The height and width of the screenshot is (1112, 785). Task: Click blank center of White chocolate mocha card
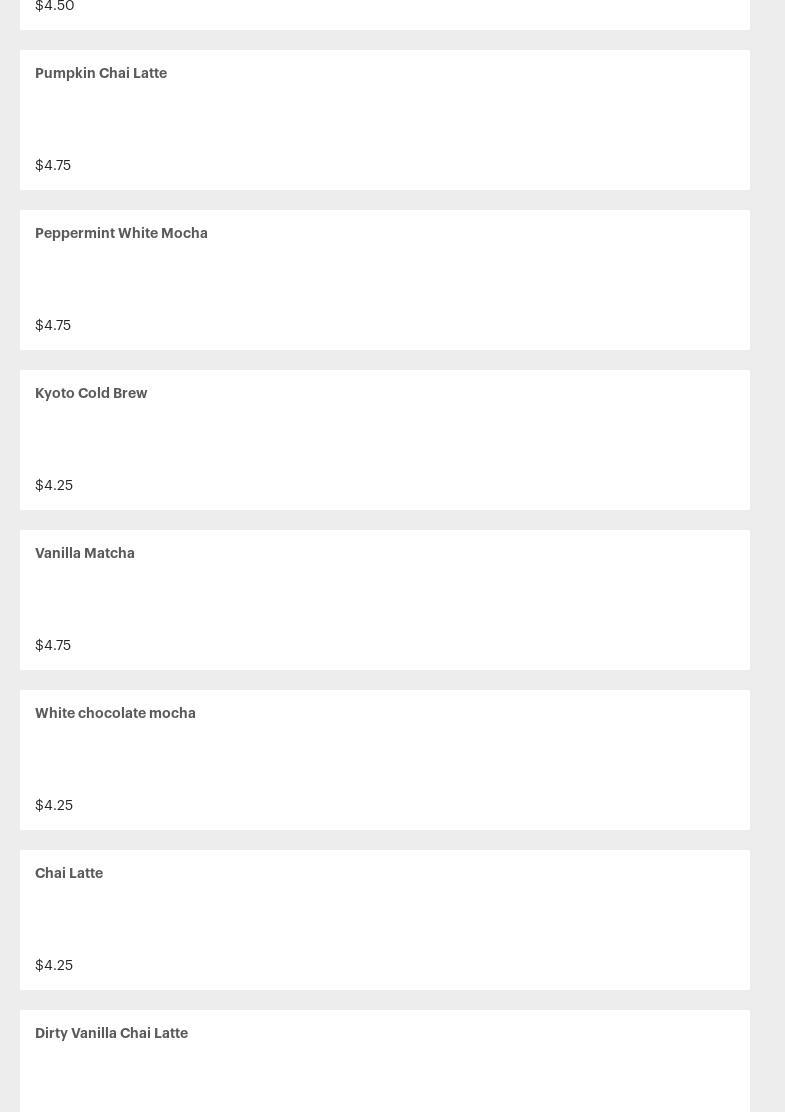coord(385,760)
